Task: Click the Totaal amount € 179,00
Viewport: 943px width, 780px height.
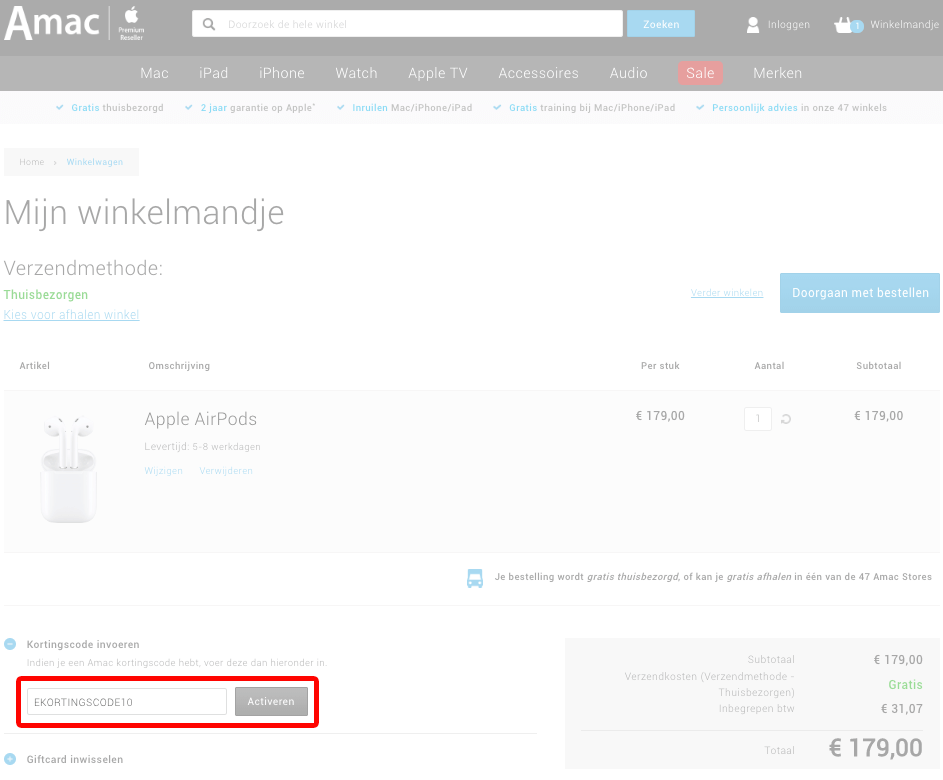Action: click(x=876, y=748)
